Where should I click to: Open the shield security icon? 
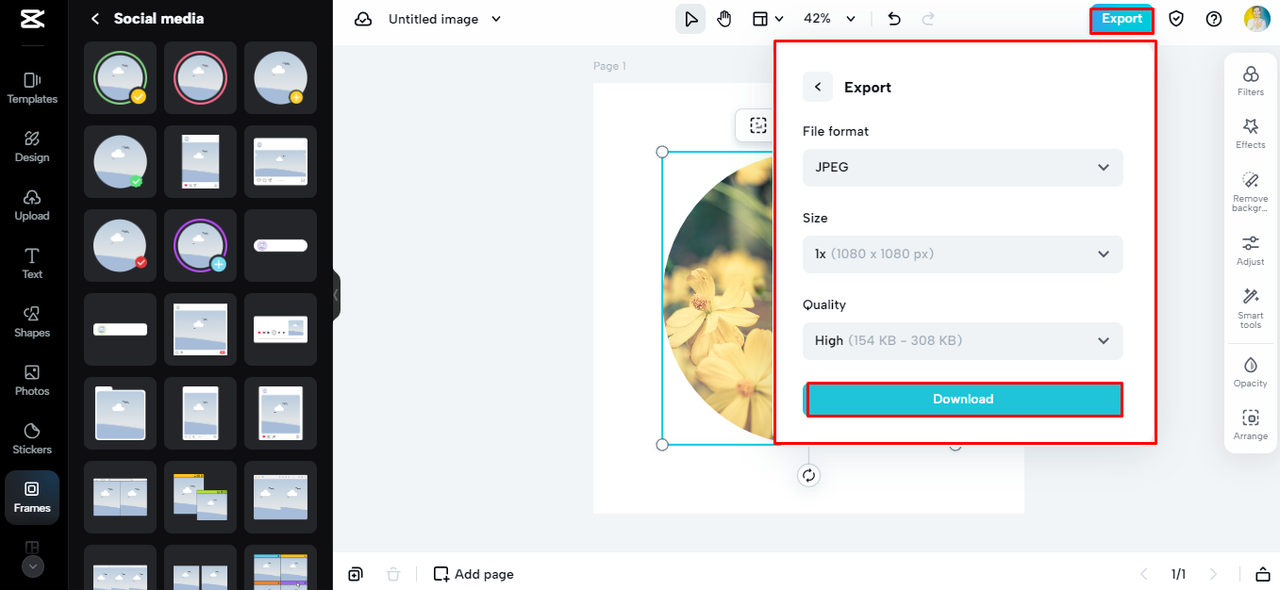1176,19
